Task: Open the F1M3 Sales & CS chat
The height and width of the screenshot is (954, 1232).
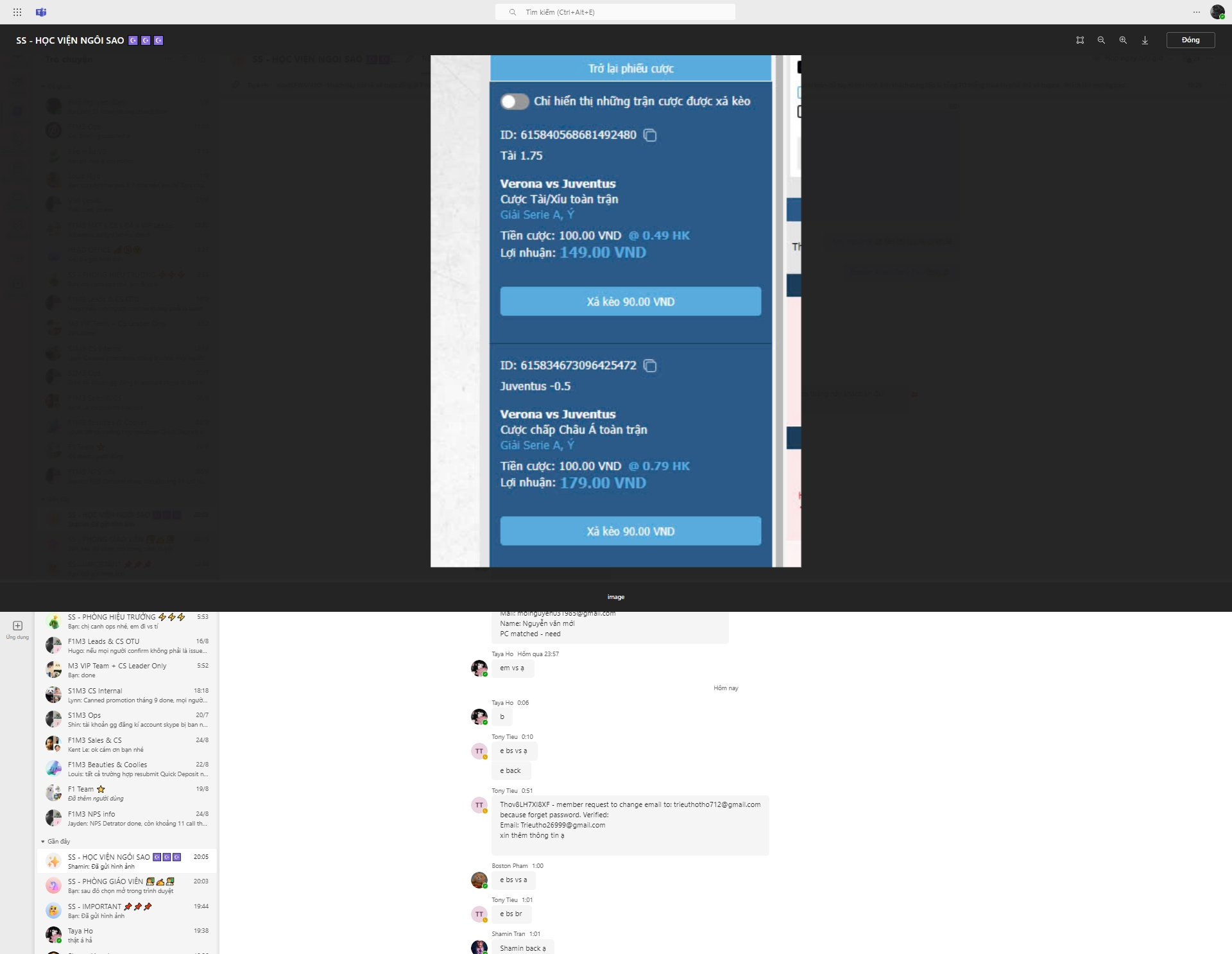Action: point(127,745)
